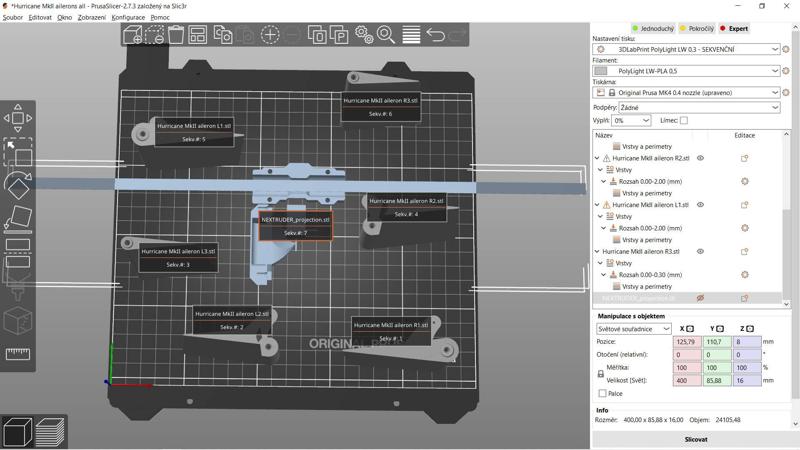Collapse Hurricane MkII aileron R2.stl tree node

597,158
